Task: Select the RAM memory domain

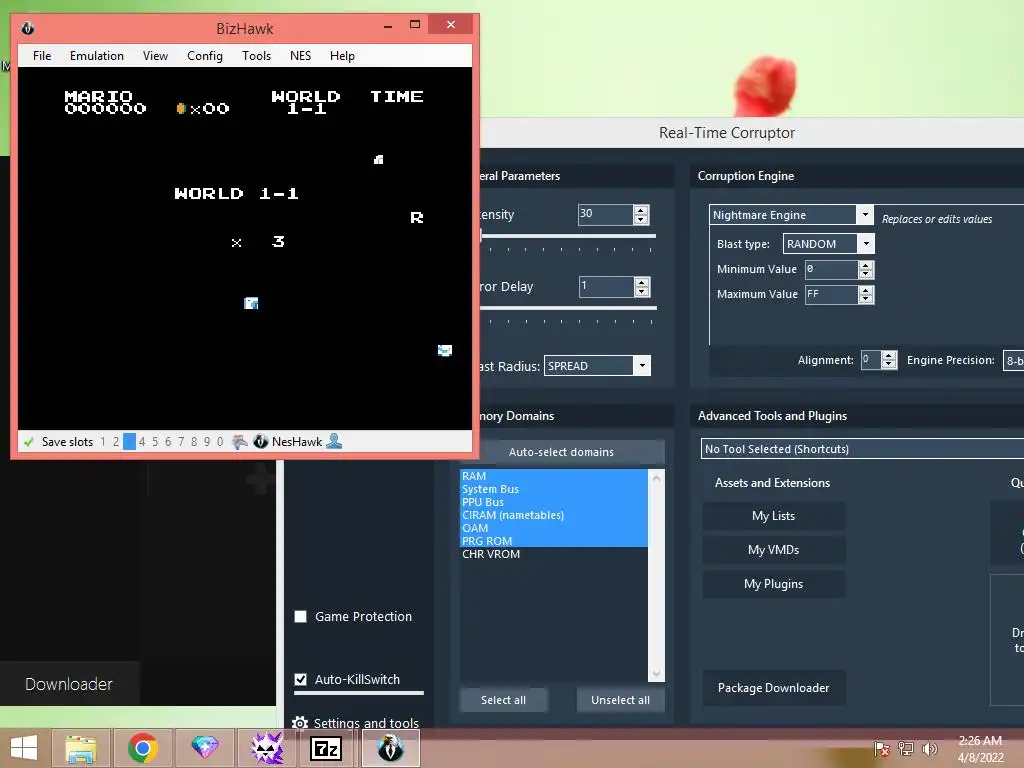Action: coord(554,476)
